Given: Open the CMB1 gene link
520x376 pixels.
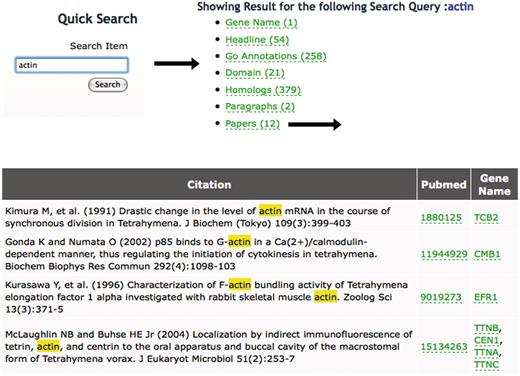Looking at the screenshot, I should click(x=487, y=254).
